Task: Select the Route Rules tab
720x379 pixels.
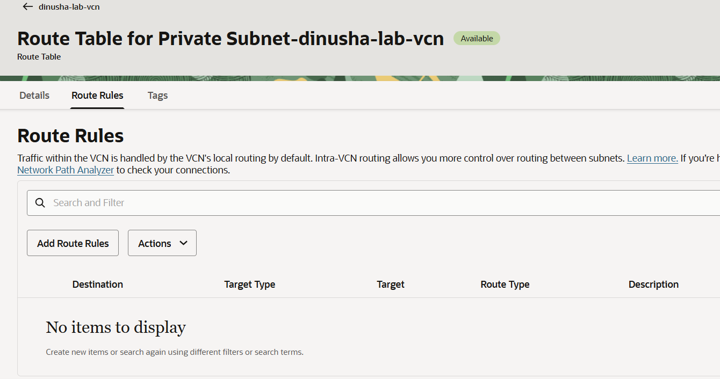Action: [x=97, y=95]
